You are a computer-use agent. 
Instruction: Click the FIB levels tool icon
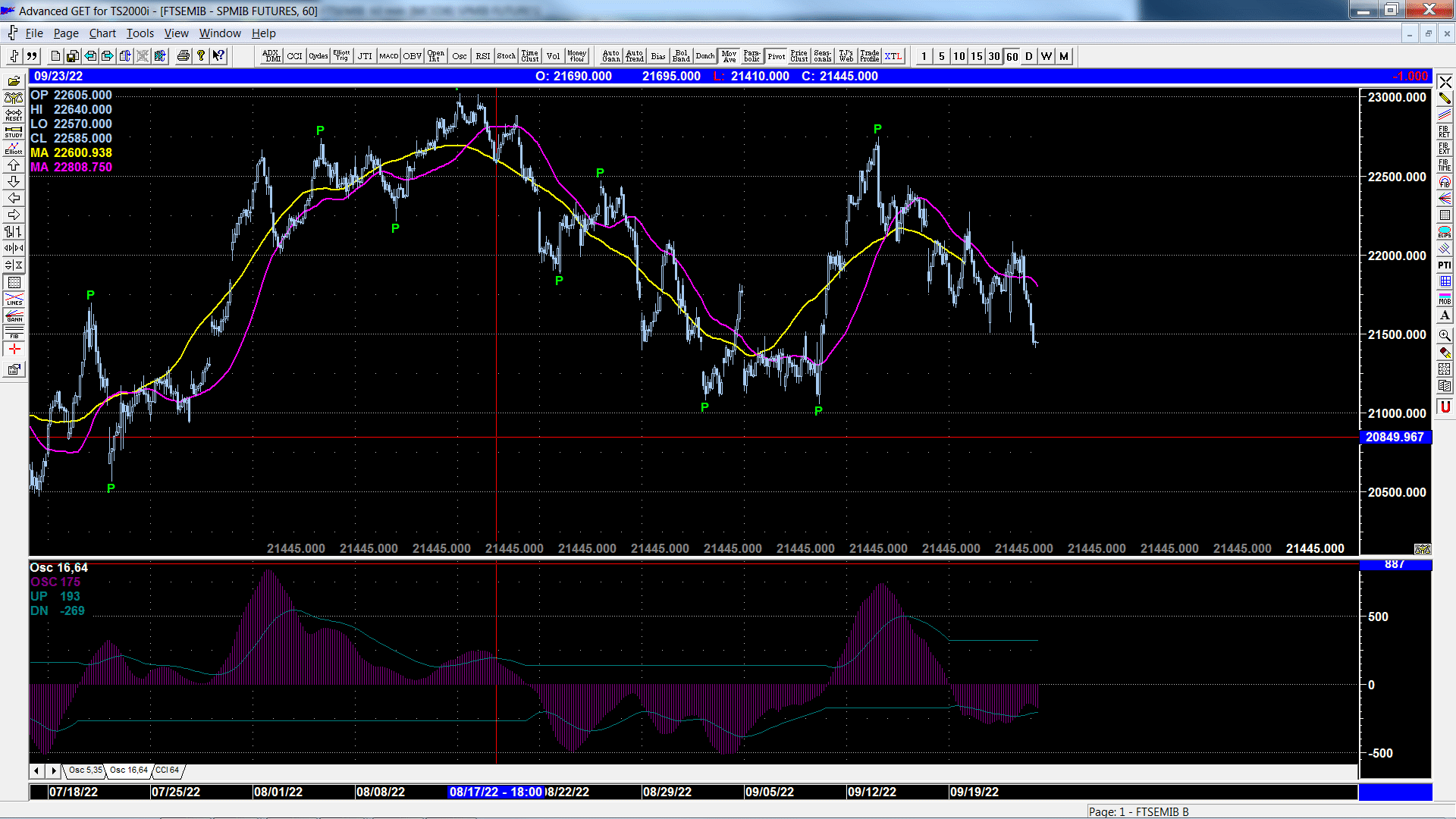(x=14, y=332)
